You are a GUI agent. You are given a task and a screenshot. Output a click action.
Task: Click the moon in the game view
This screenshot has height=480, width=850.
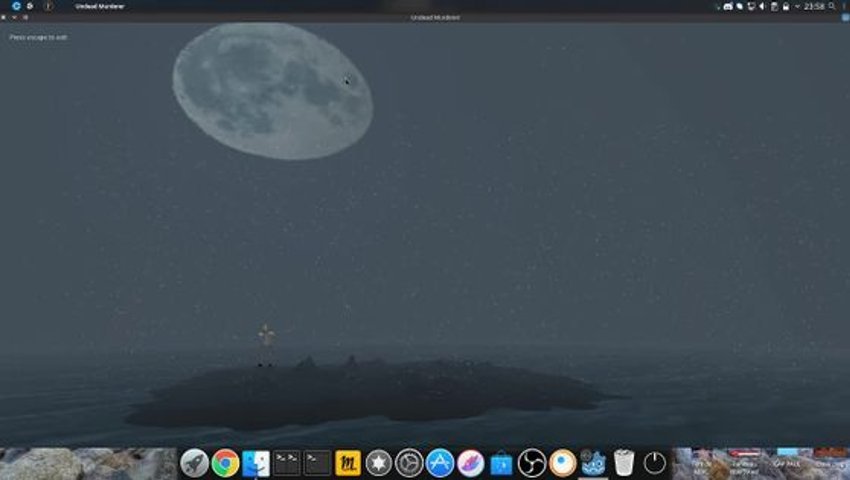[x=273, y=91]
